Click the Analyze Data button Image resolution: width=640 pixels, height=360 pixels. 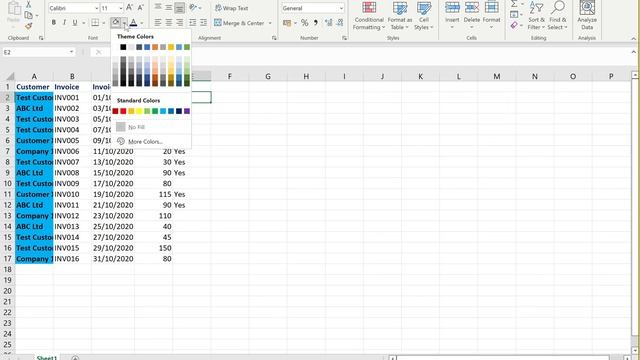(x=587, y=16)
